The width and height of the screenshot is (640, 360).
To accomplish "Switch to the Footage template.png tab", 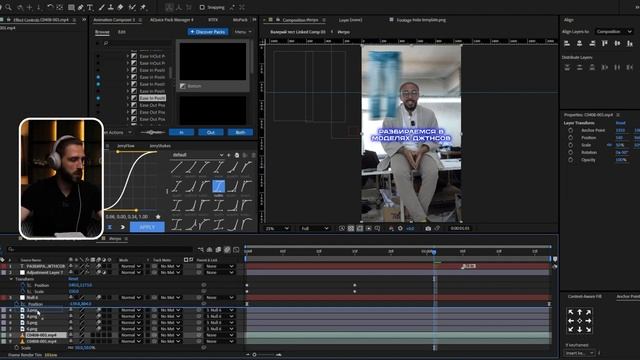I will [421, 20].
